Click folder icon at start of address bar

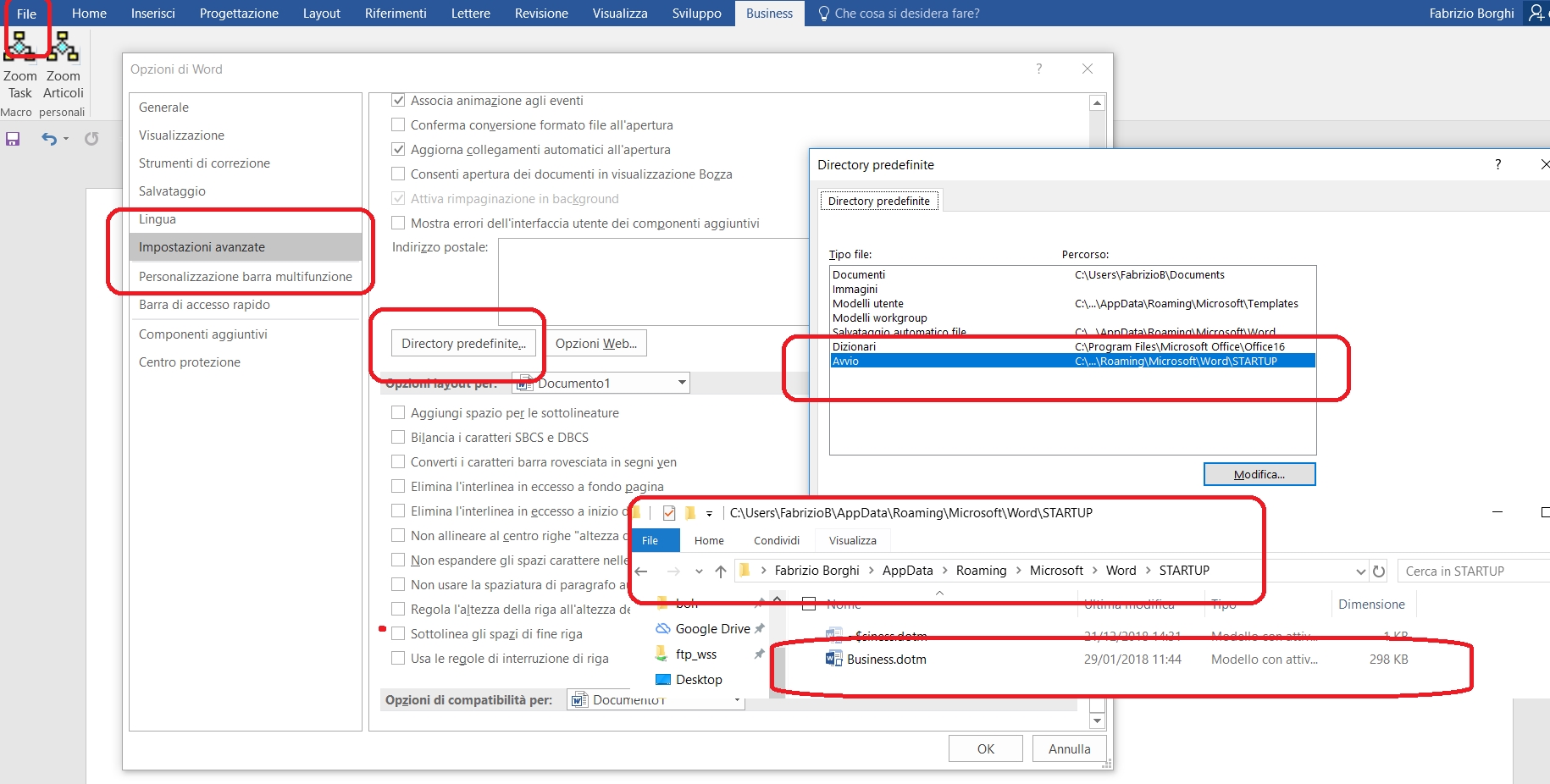click(x=745, y=571)
